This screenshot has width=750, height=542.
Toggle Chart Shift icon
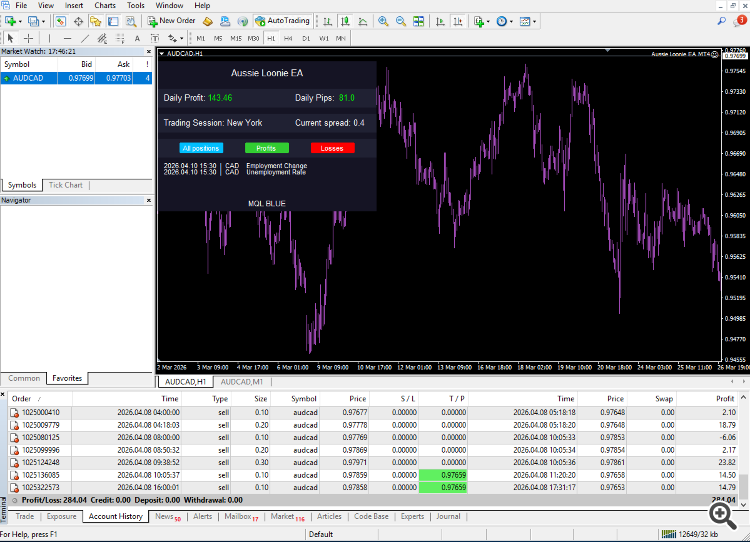click(458, 21)
